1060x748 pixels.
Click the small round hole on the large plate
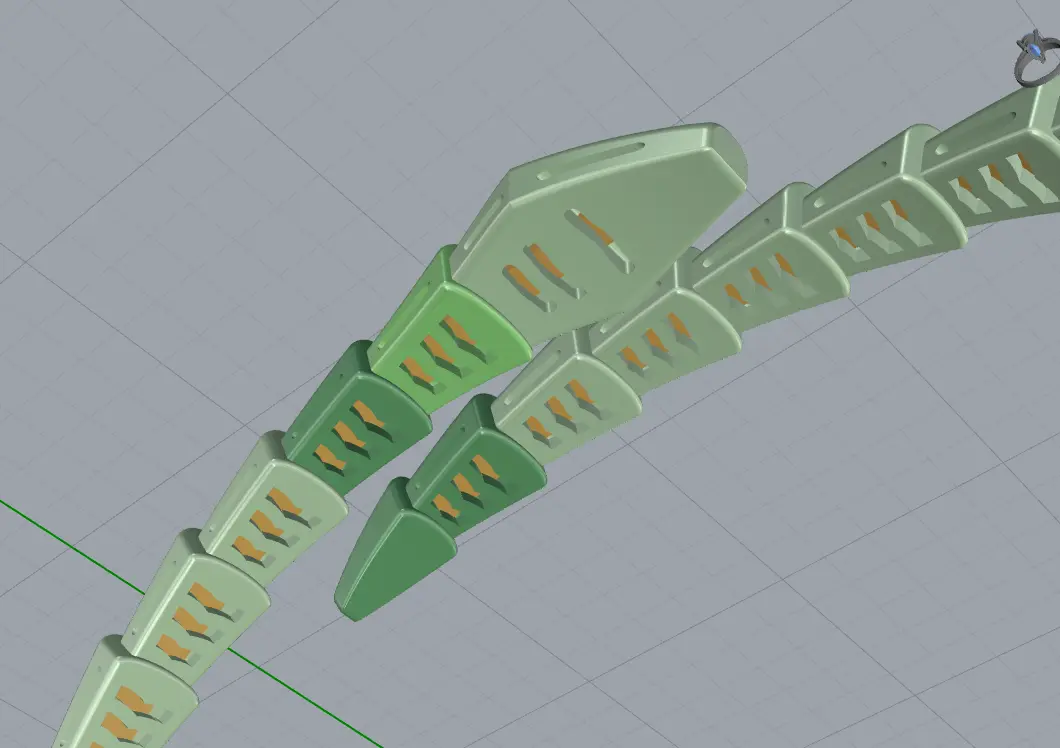pyautogui.click(x=543, y=178)
